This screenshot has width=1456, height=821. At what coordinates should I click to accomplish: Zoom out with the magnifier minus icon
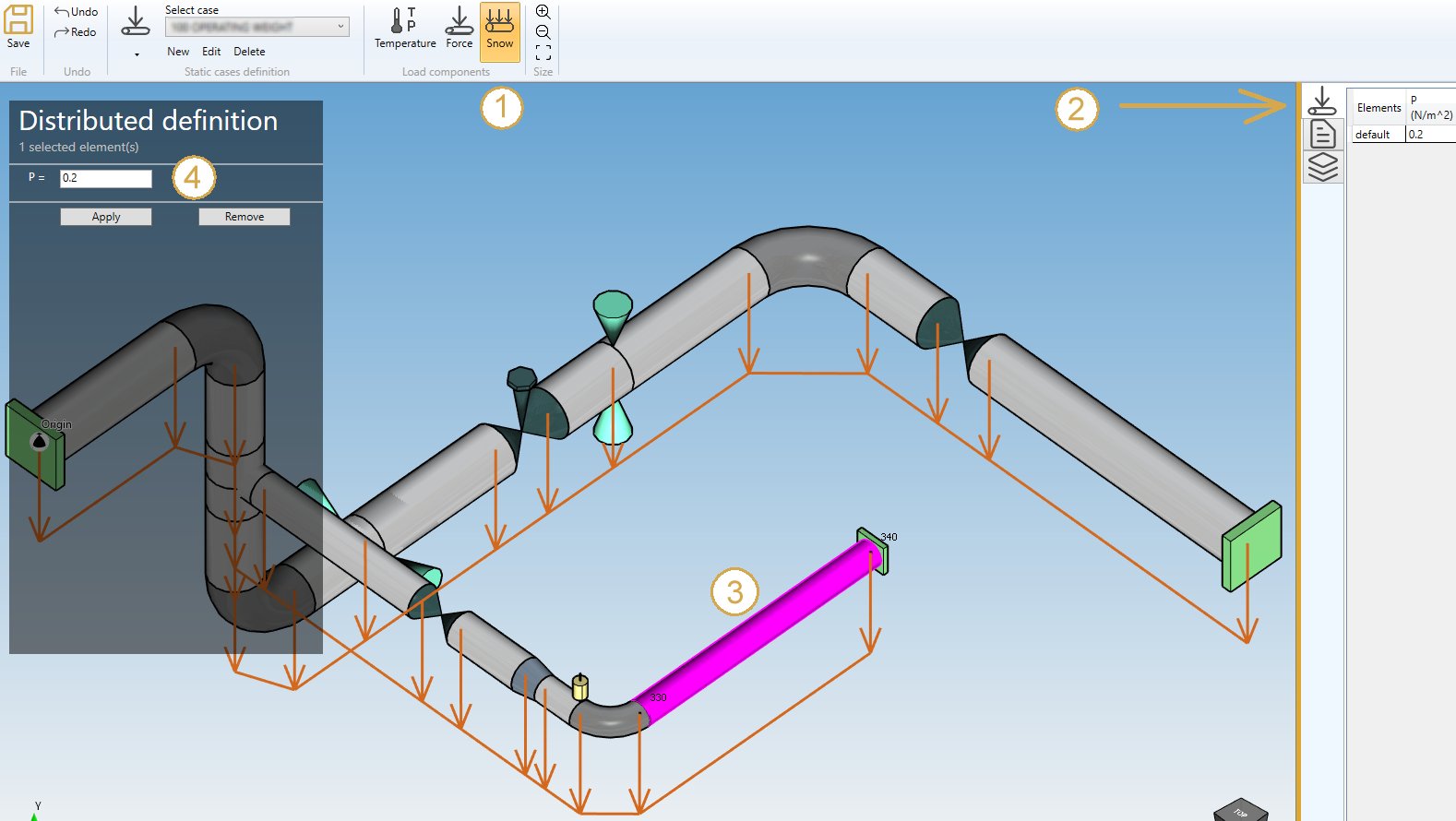(543, 32)
